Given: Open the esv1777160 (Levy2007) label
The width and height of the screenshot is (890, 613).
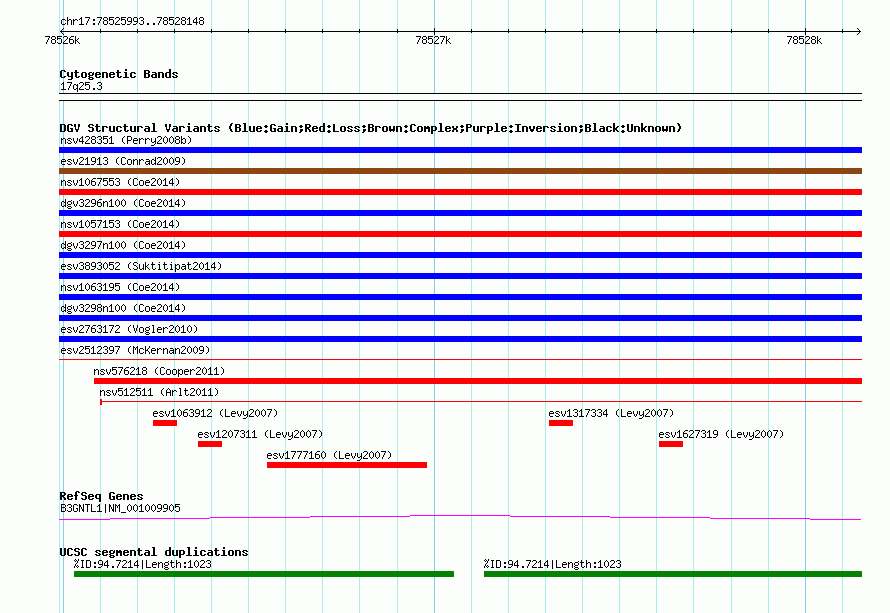Looking at the screenshot, I should point(329,455).
